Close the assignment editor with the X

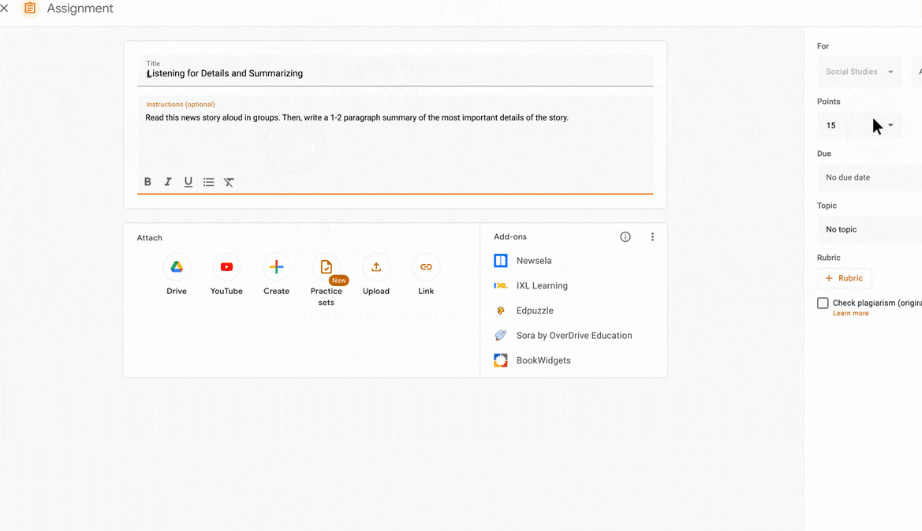[4, 8]
